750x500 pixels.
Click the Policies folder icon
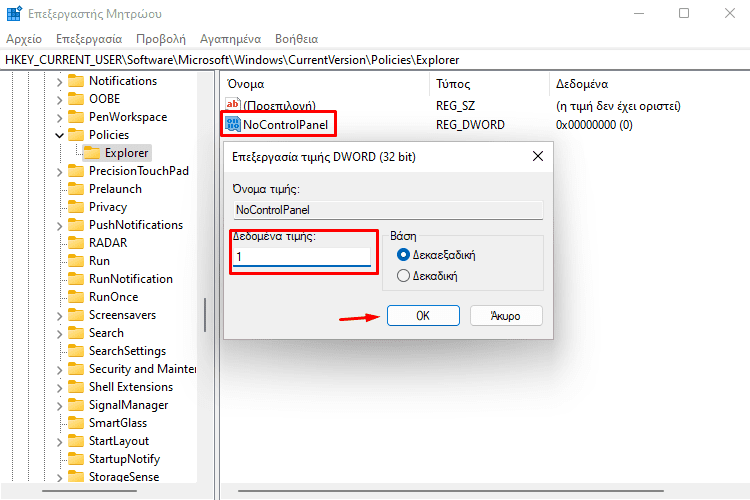coord(76,135)
